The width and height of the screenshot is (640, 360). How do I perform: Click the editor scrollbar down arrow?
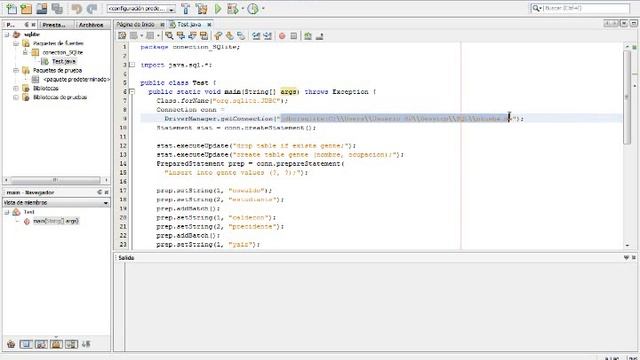coord(627,245)
